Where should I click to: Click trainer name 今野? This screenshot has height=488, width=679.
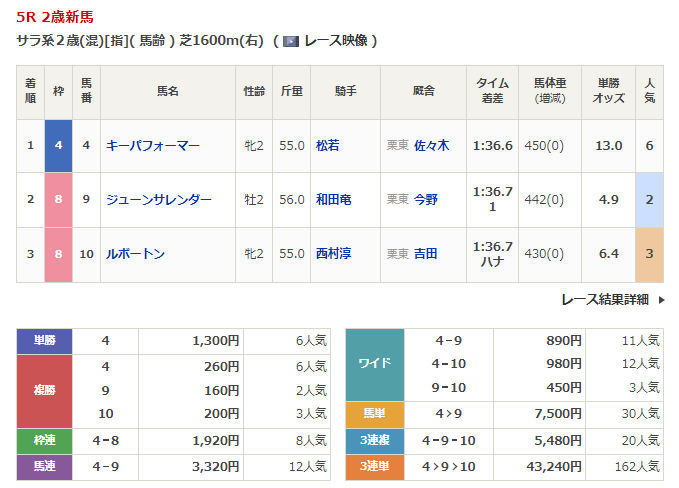tap(425, 199)
